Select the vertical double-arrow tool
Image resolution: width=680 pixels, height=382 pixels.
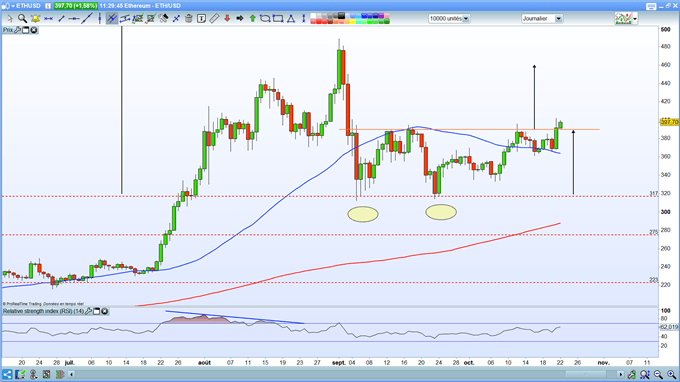point(304,19)
